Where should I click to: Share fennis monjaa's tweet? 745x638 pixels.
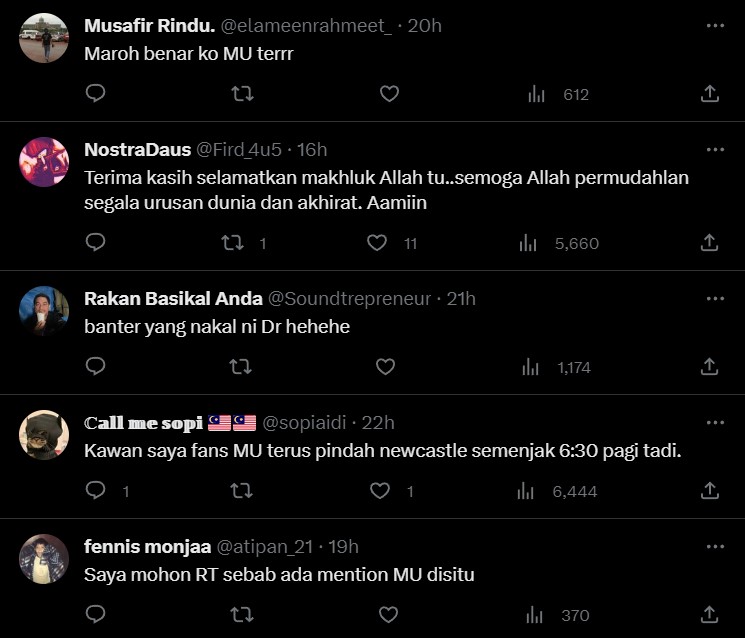pos(710,615)
